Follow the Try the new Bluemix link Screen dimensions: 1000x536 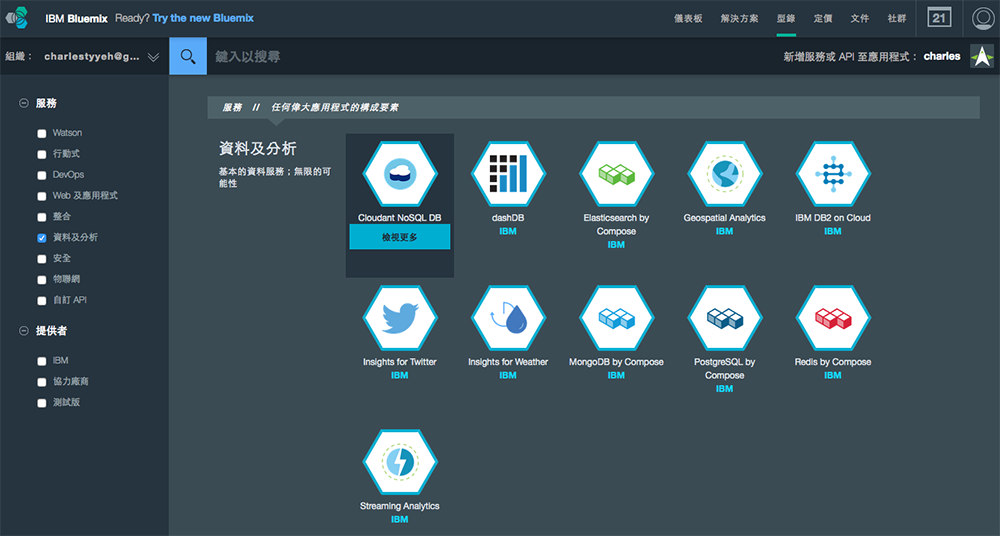point(204,18)
